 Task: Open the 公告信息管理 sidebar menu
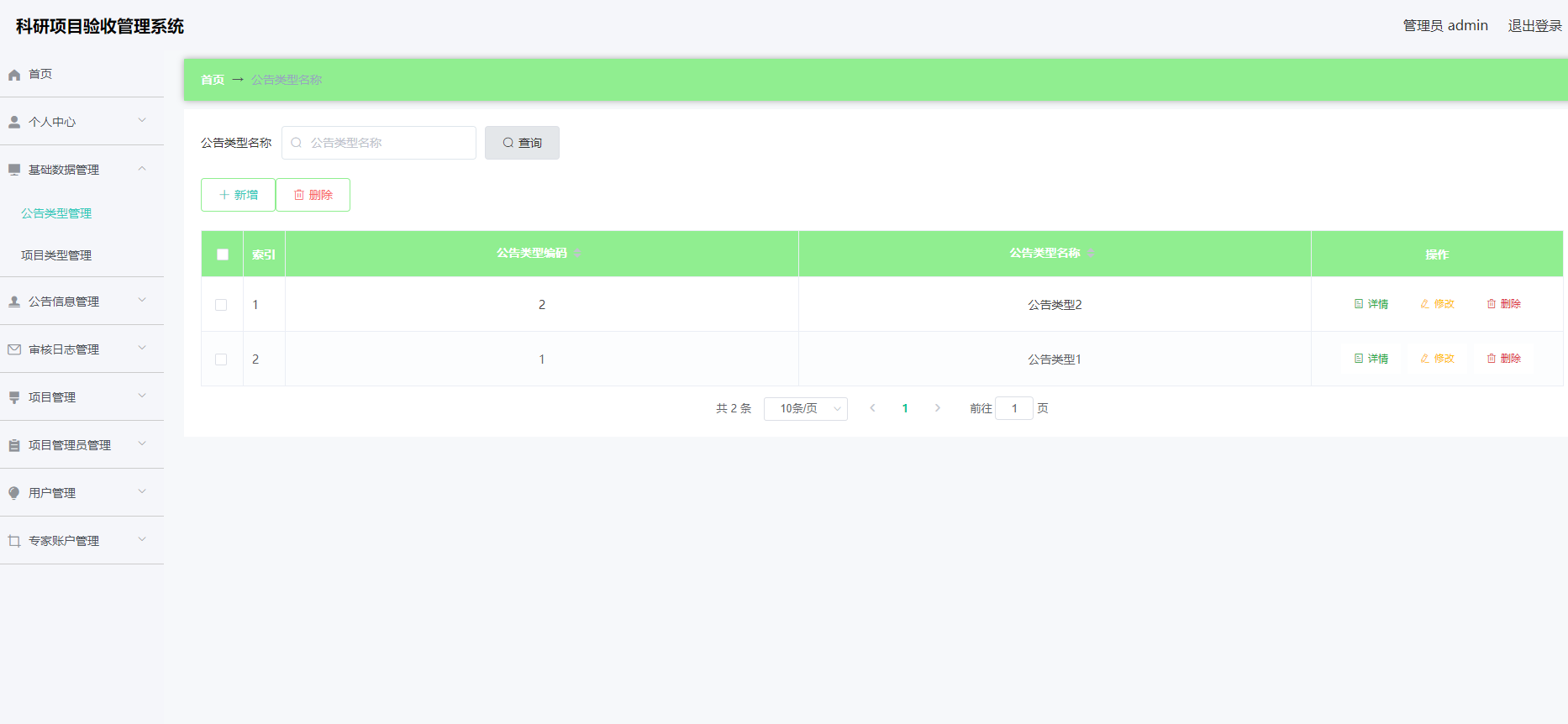coord(82,302)
